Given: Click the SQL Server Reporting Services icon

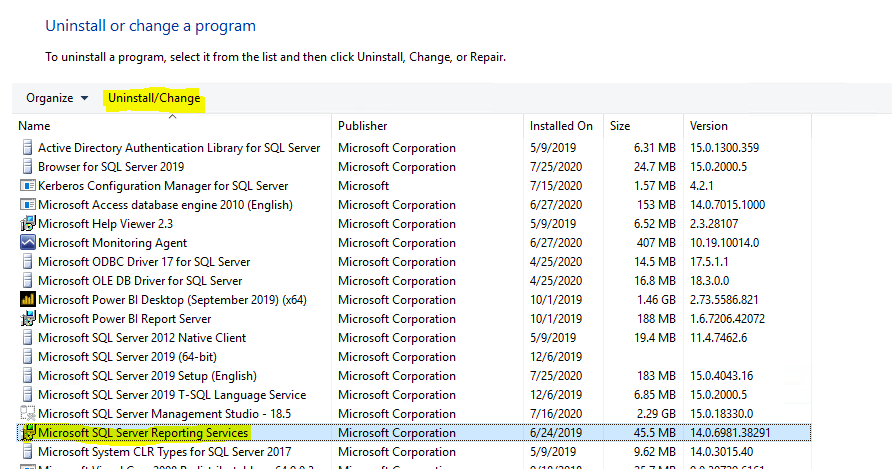Looking at the screenshot, I should point(28,433).
